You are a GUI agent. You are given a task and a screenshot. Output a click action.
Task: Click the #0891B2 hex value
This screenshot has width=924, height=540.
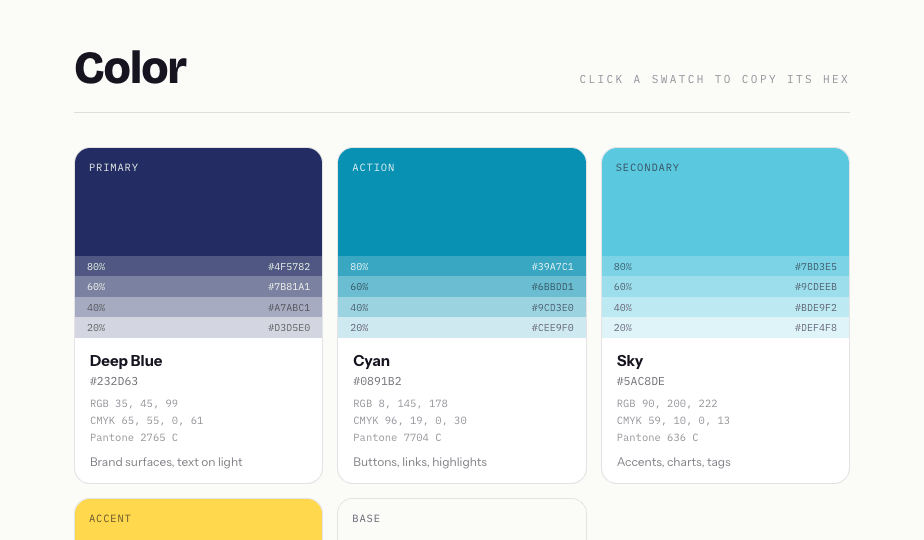(377, 381)
